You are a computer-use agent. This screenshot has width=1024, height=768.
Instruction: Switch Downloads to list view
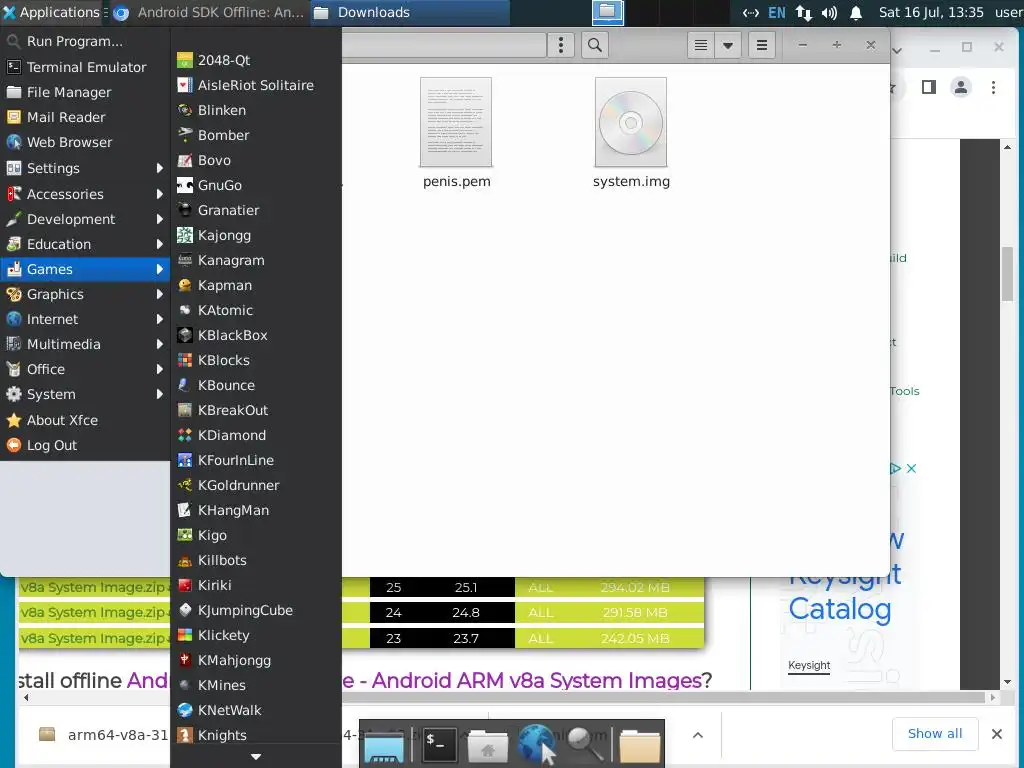click(x=701, y=45)
